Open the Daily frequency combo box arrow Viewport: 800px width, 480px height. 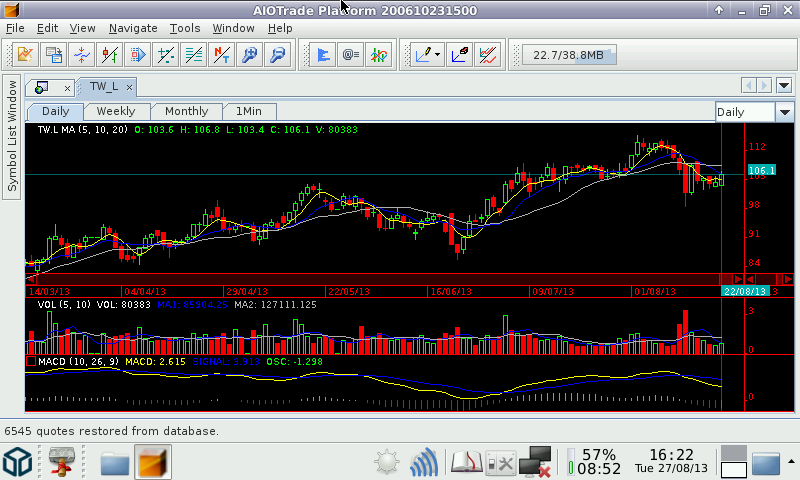[785, 112]
